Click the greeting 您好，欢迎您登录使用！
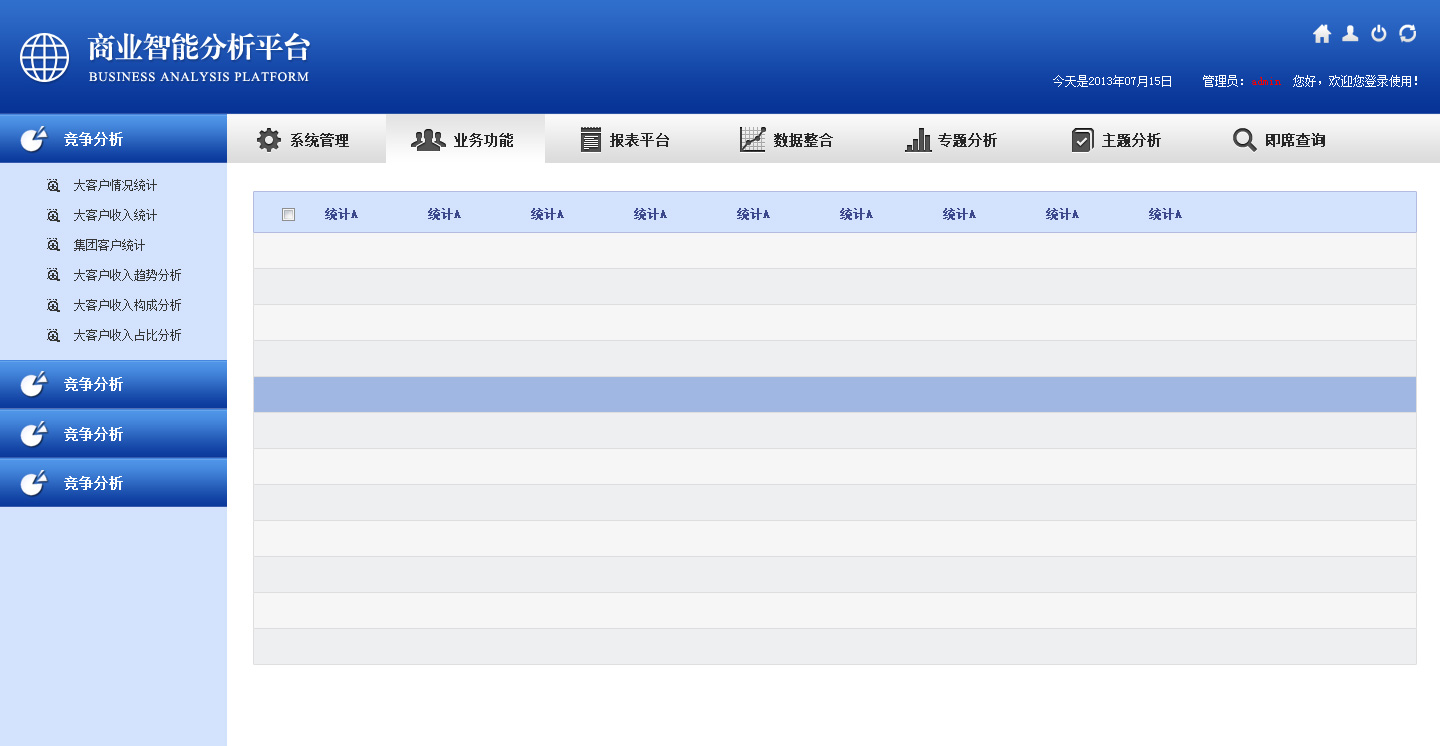1440x746 pixels. coord(1356,82)
